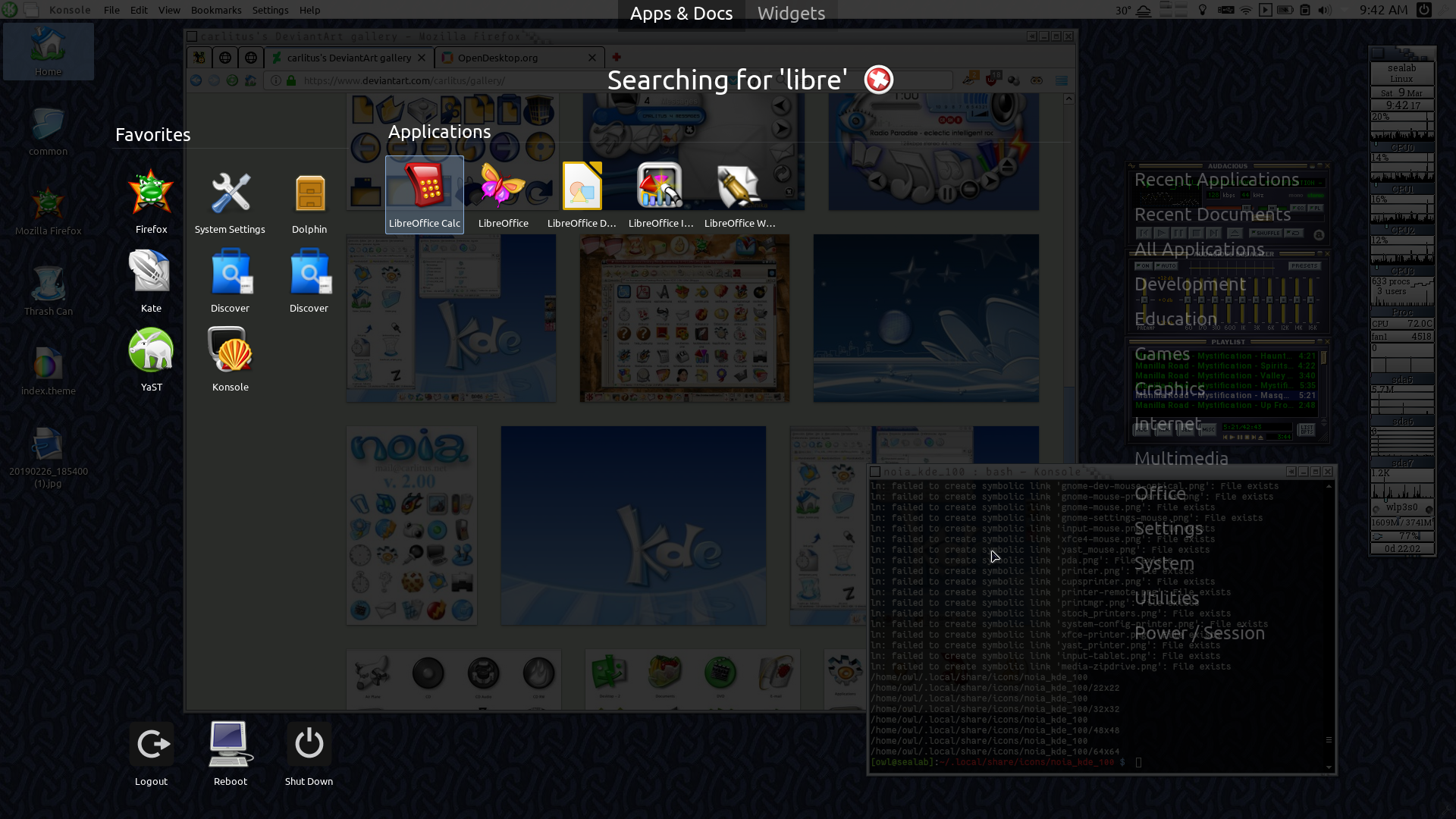Open Mozilla Firefox desktop shortcut
Screen dimensions: 1456x819
(48, 210)
